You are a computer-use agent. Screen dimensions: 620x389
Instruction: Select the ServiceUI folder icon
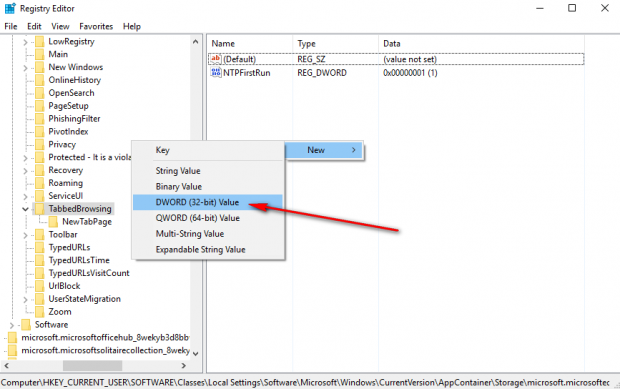(40, 196)
